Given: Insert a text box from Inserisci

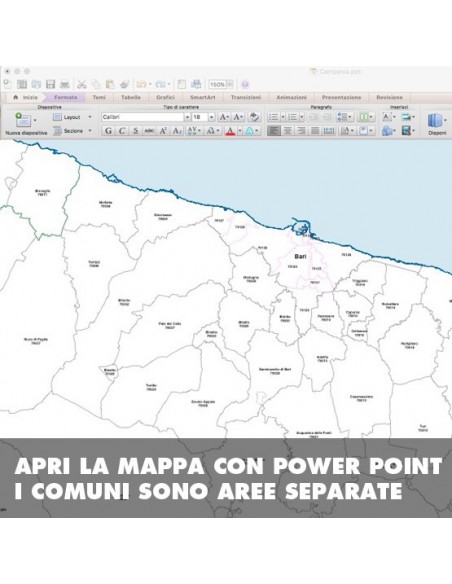Looking at the screenshot, I should [x=387, y=117].
